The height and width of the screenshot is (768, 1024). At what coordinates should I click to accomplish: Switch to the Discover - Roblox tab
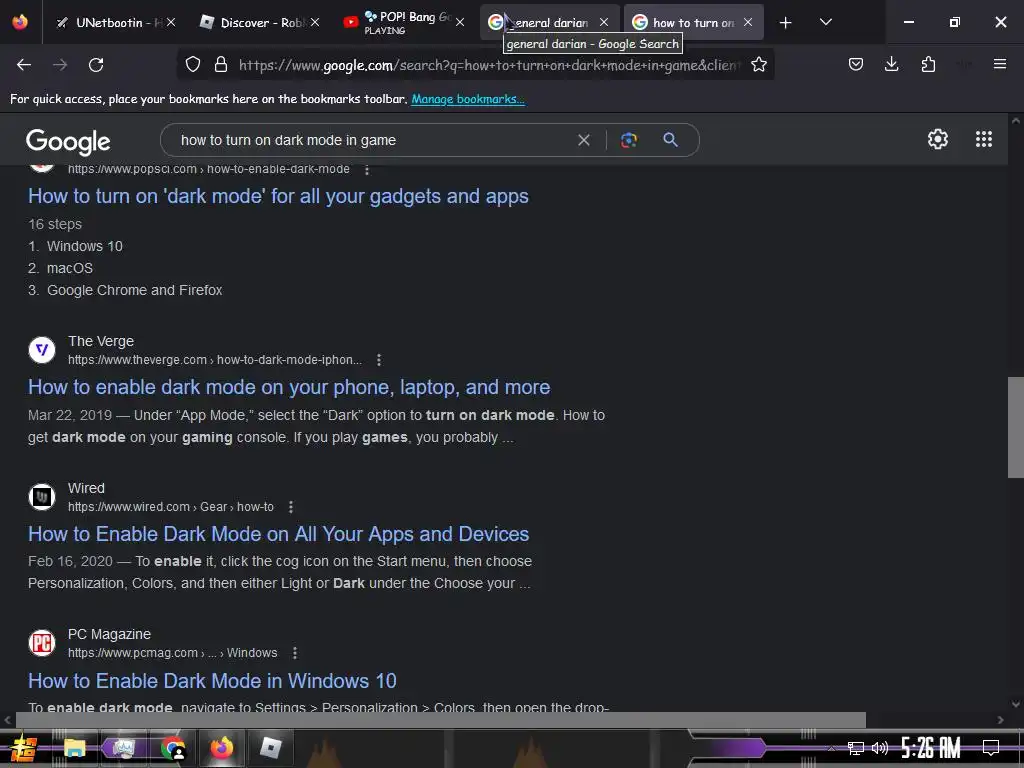tap(261, 22)
